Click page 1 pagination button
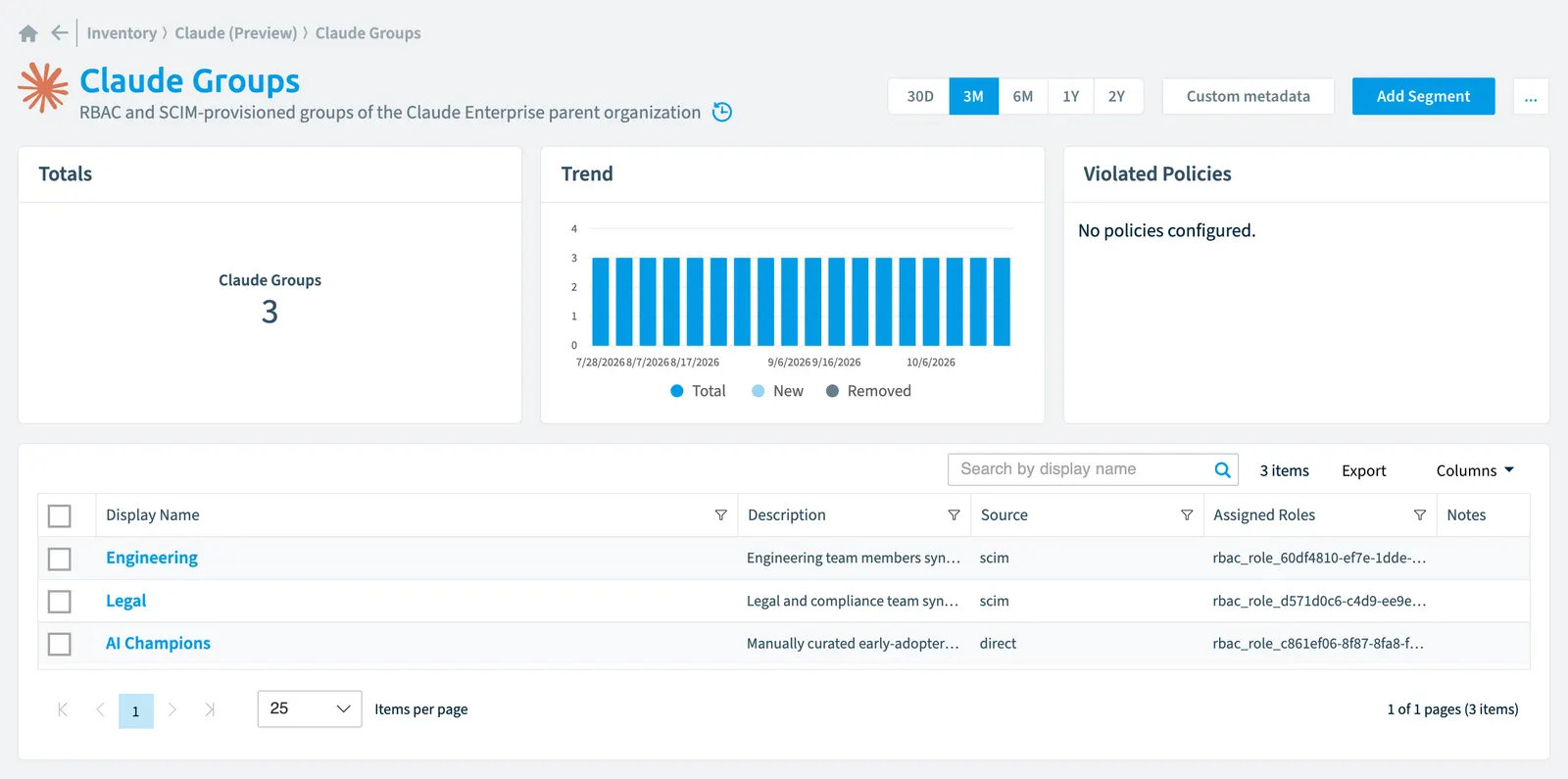This screenshot has width=1568, height=779. click(x=136, y=710)
